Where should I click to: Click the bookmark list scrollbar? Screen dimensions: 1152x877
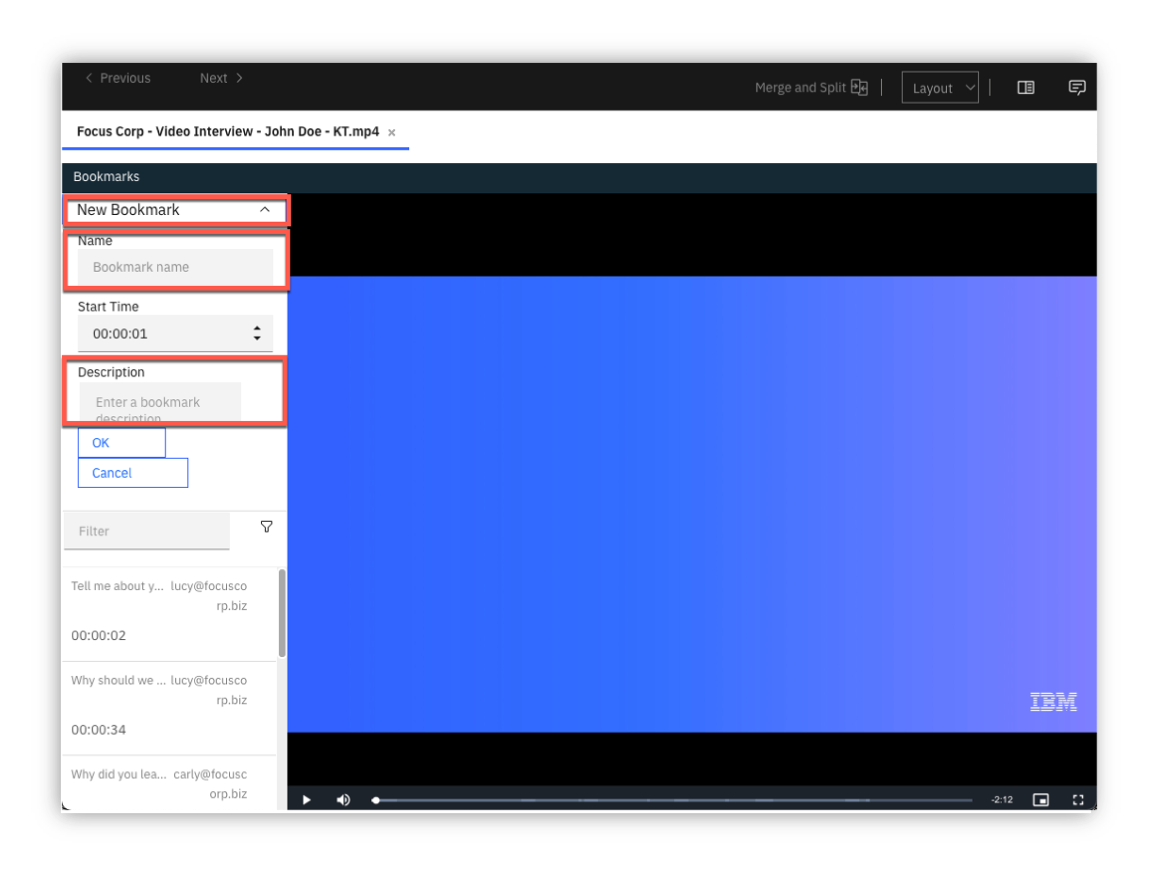pos(282,613)
